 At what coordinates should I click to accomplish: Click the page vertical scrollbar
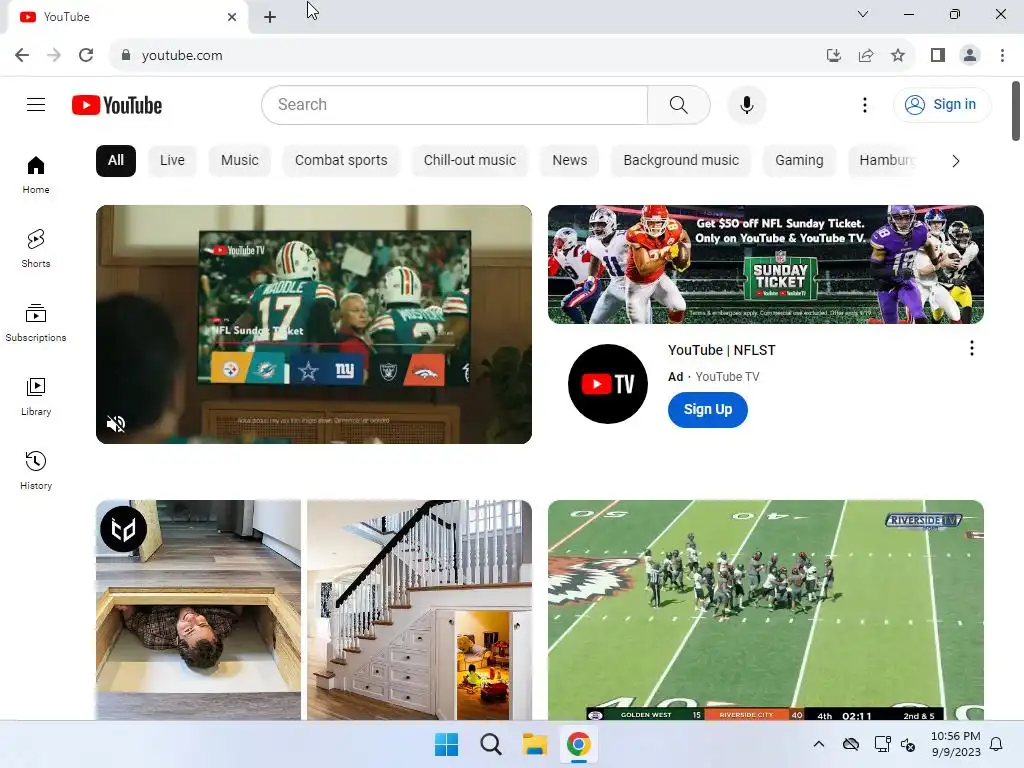1016,111
